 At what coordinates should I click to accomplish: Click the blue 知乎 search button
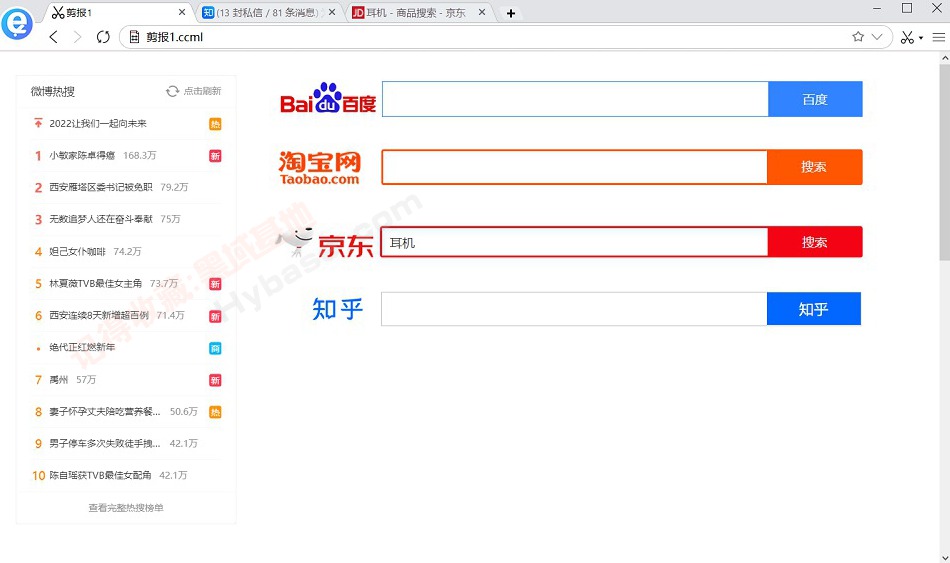pyautogui.click(x=814, y=309)
